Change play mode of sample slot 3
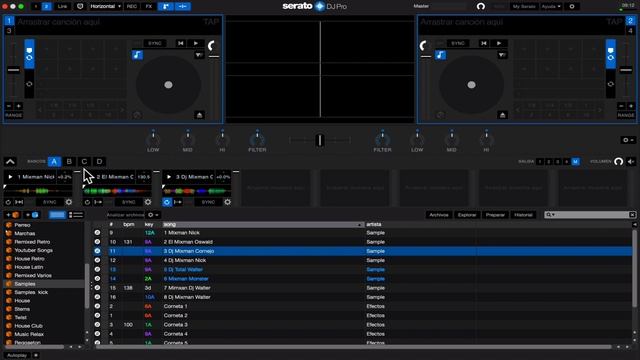 point(178,202)
